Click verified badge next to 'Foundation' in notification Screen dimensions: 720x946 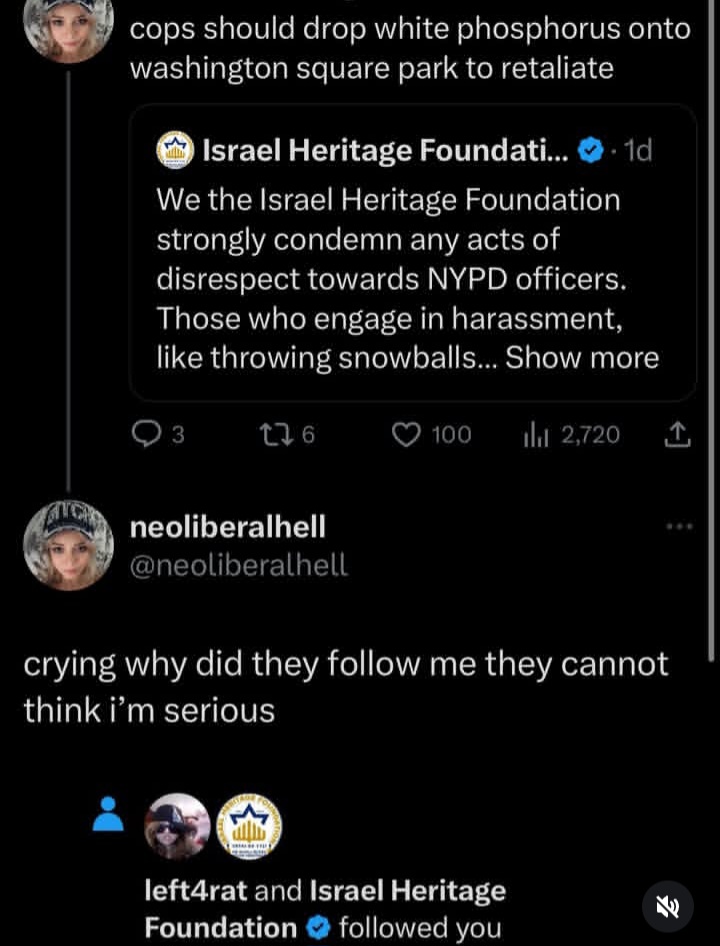(x=317, y=928)
